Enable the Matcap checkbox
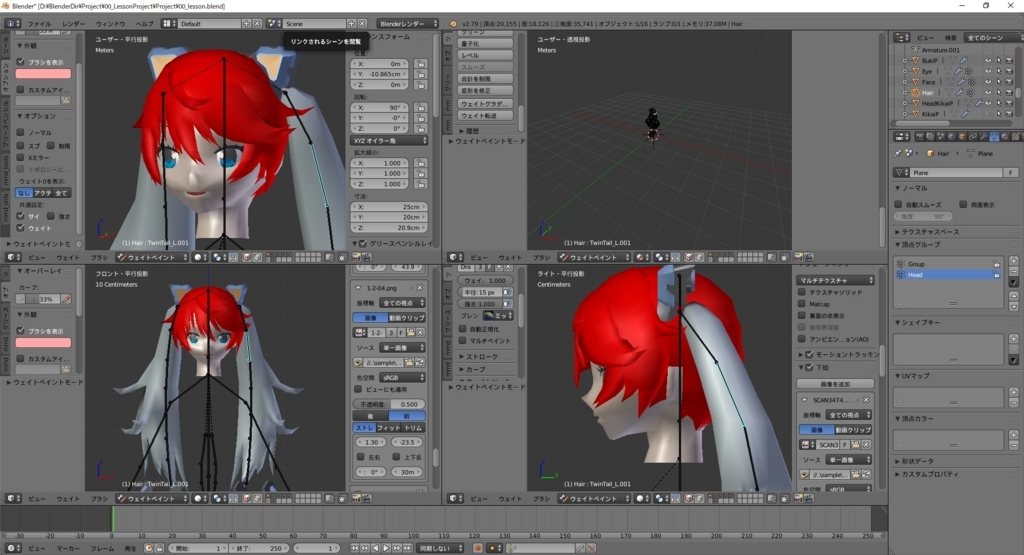The width and height of the screenshot is (1024, 555). point(802,304)
